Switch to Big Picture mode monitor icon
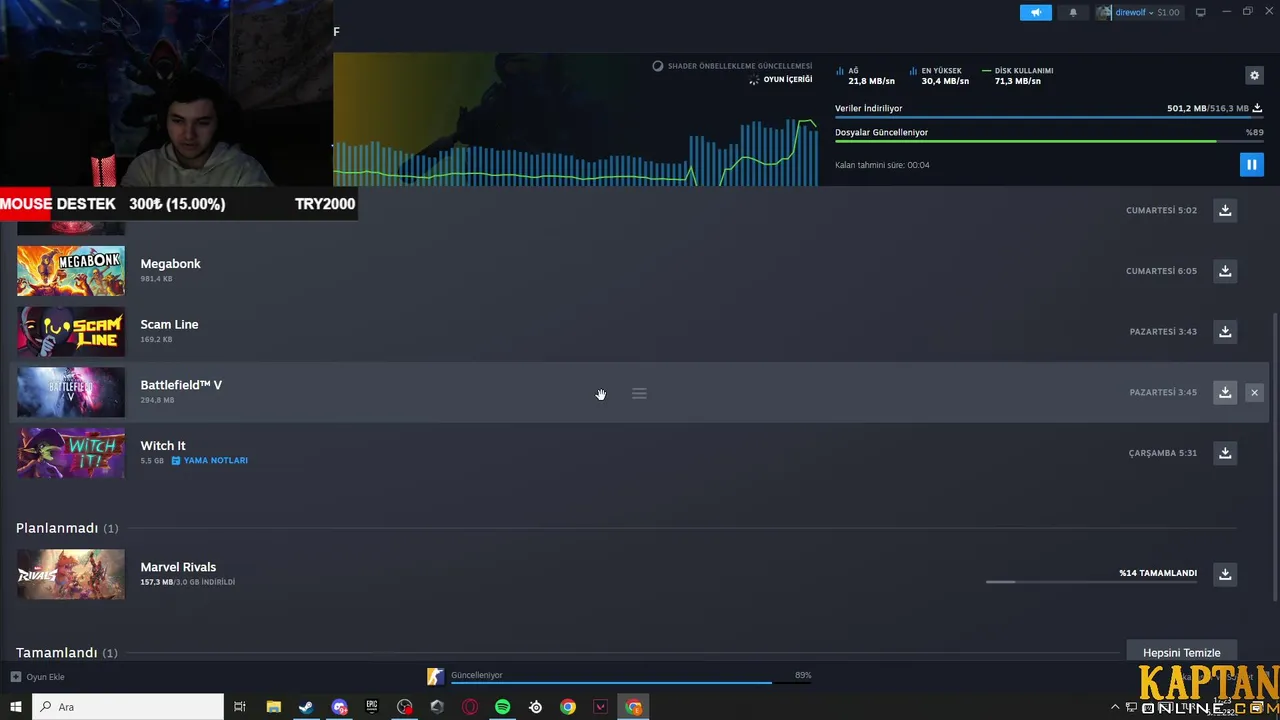Viewport: 1280px width, 720px height. [x=1201, y=12]
